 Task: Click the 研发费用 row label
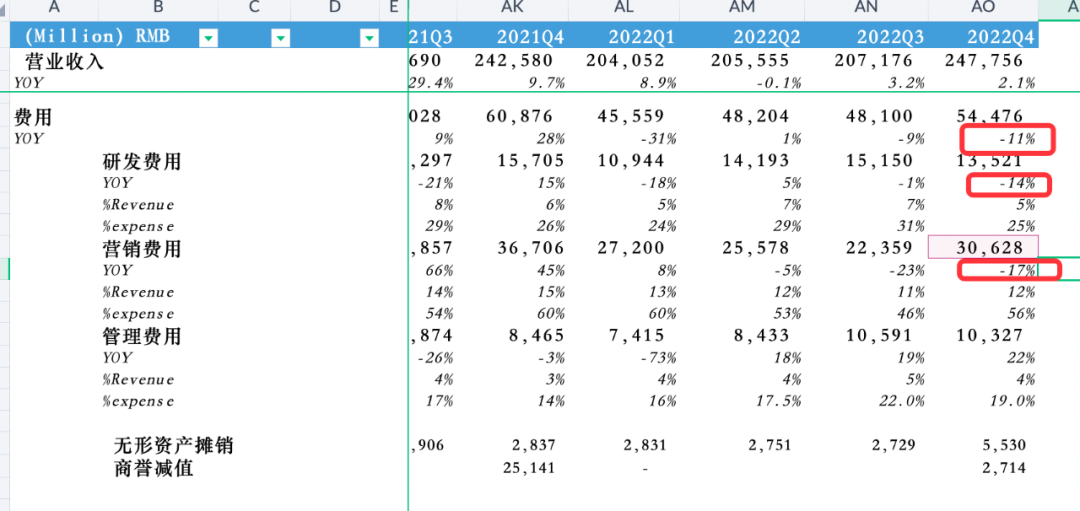(x=142, y=161)
